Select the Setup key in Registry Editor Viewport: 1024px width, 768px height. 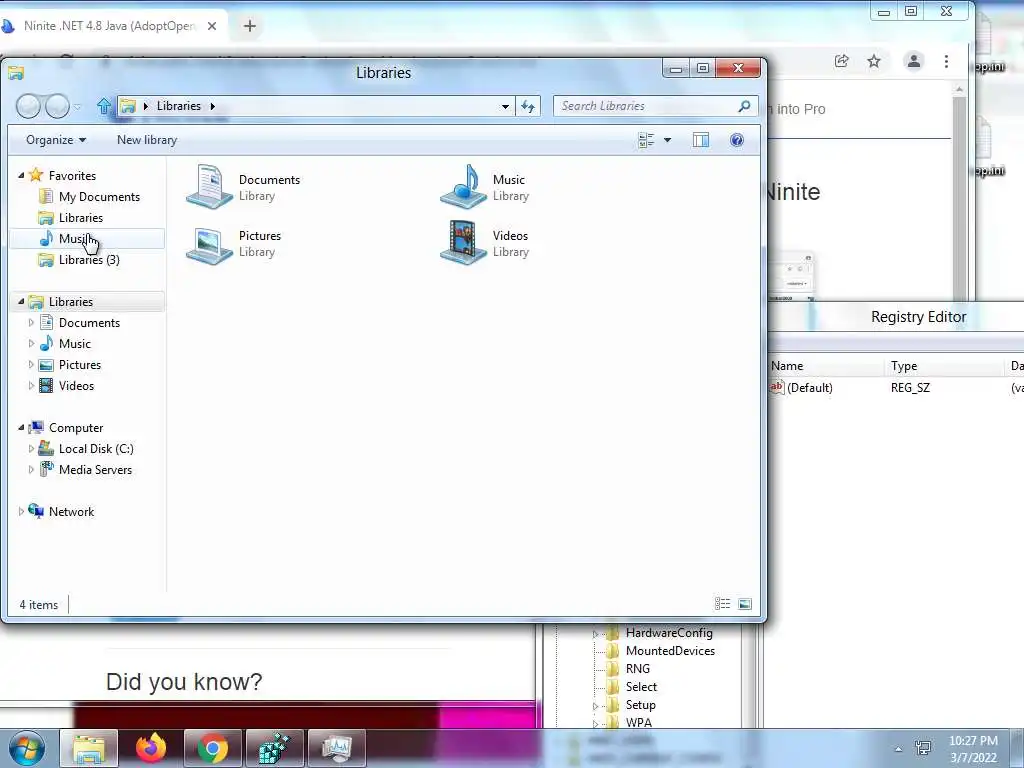(x=640, y=705)
